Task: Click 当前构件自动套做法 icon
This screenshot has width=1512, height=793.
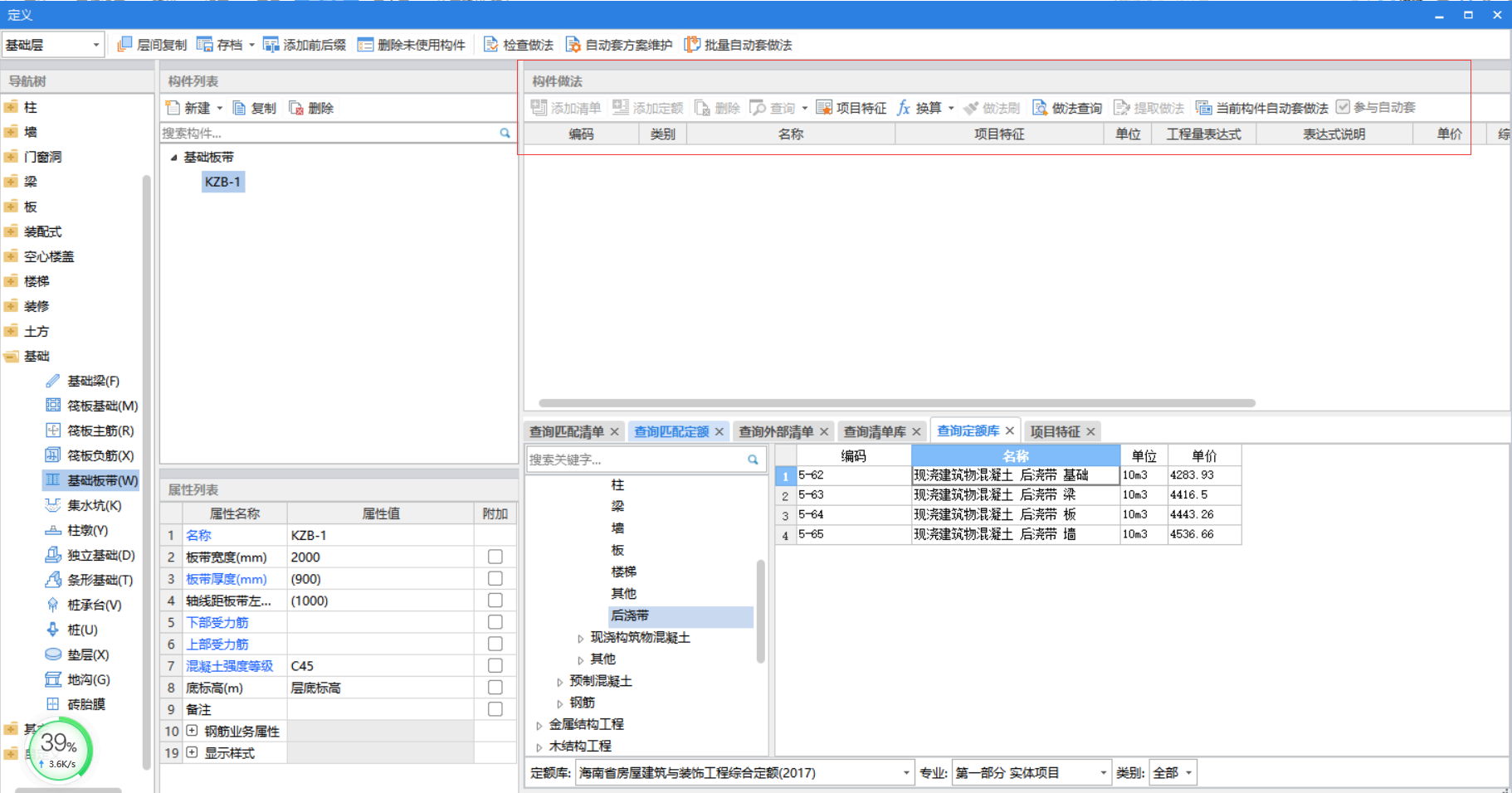Action: coord(1203,108)
